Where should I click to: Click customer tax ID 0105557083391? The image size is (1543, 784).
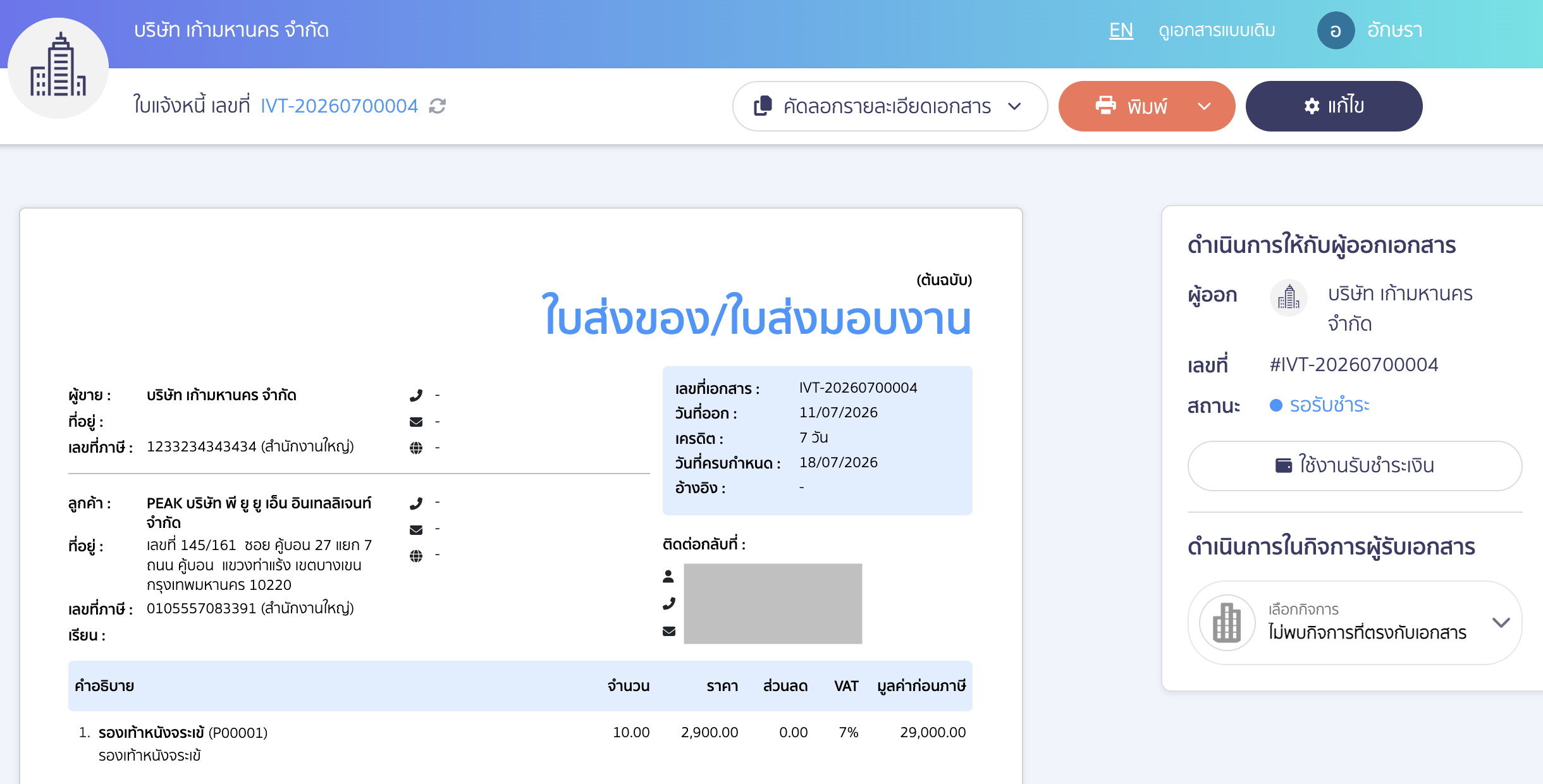click(202, 608)
